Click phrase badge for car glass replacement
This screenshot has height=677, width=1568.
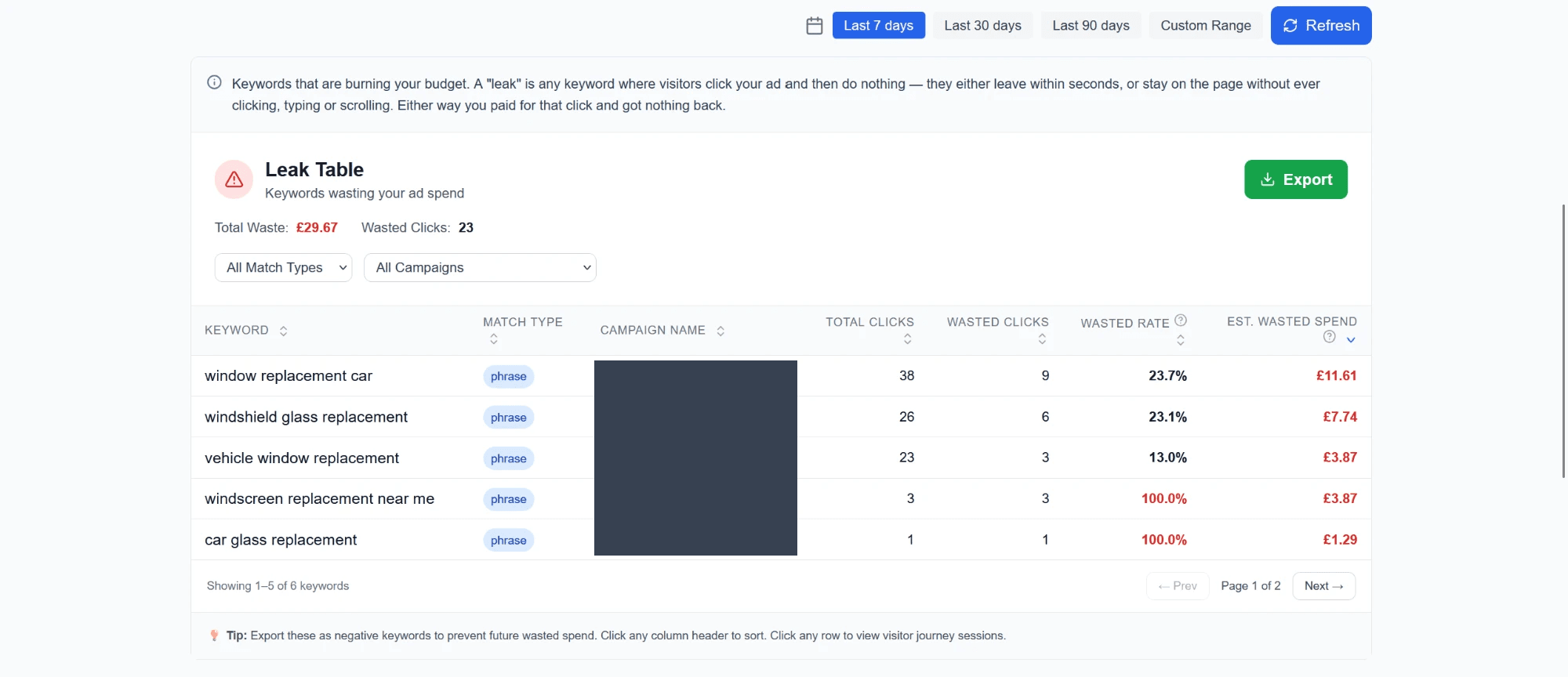click(x=509, y=540)
